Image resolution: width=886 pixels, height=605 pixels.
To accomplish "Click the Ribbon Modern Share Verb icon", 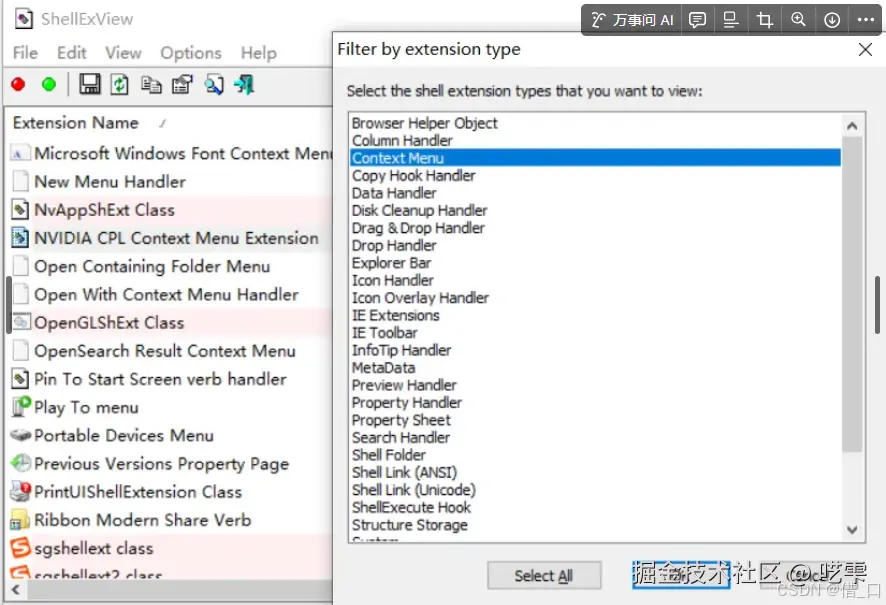I will (x=20, y=520).
